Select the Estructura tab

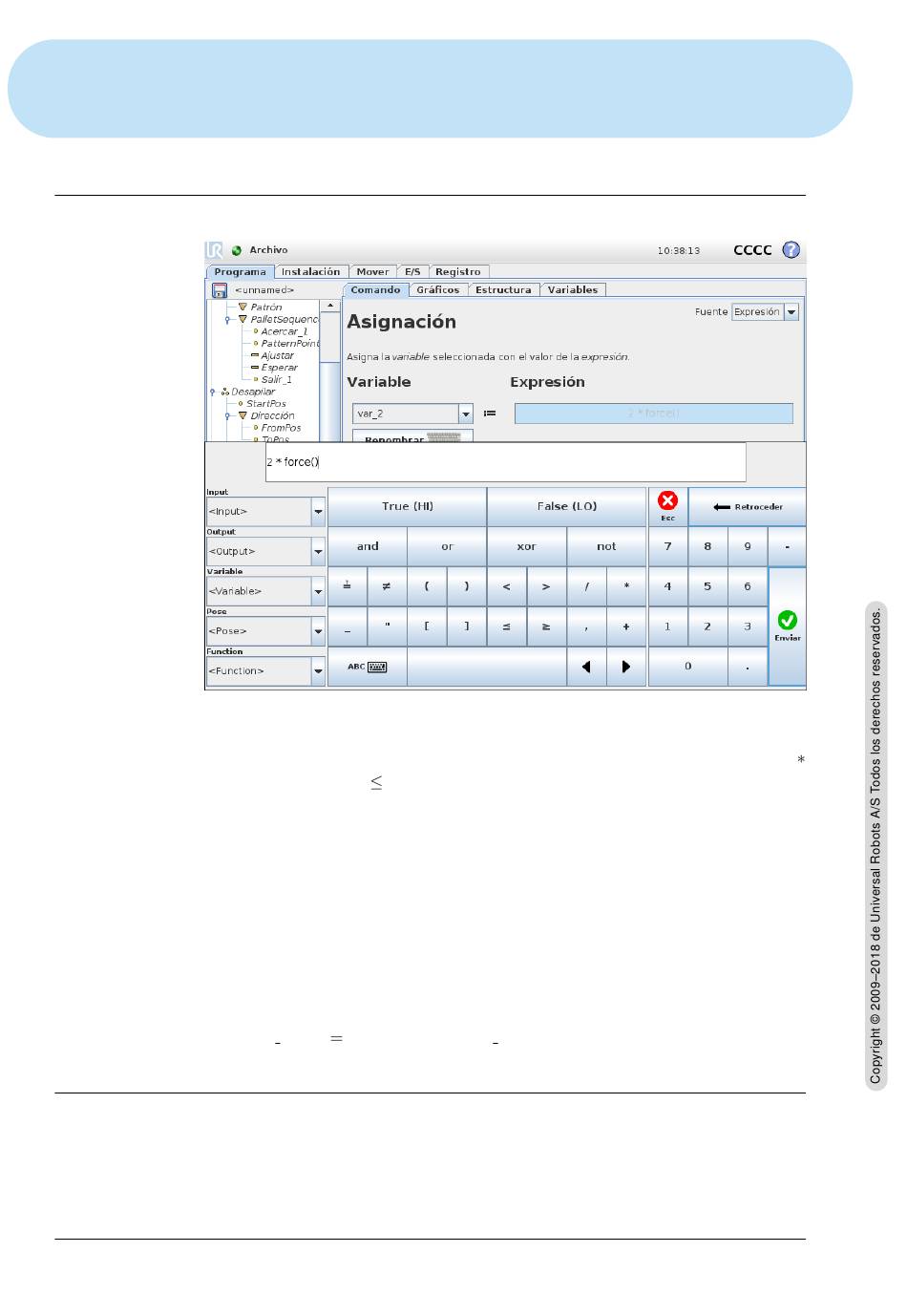click(503, 290)
